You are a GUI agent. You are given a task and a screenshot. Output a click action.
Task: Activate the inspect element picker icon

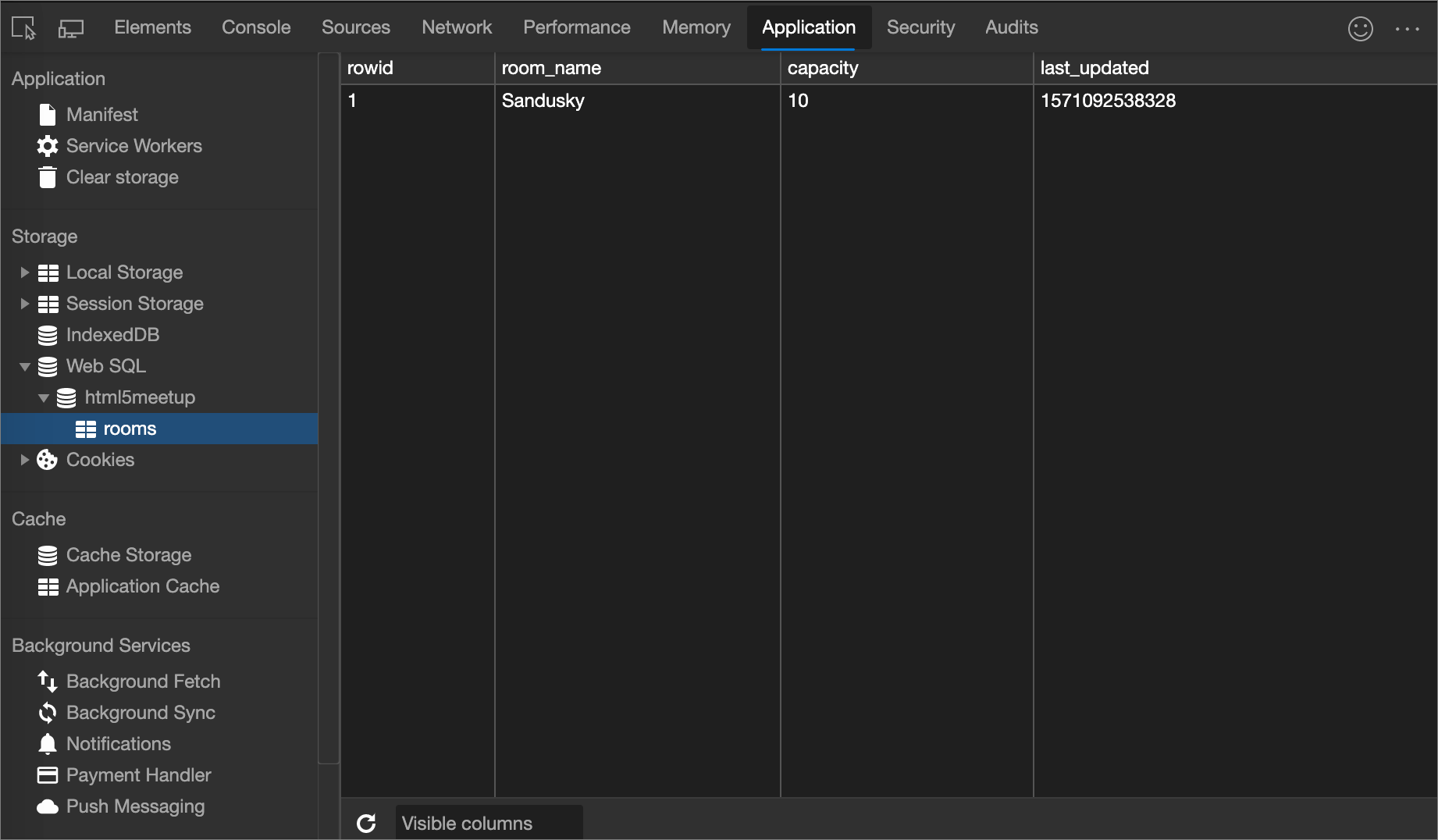click(23, 28)
